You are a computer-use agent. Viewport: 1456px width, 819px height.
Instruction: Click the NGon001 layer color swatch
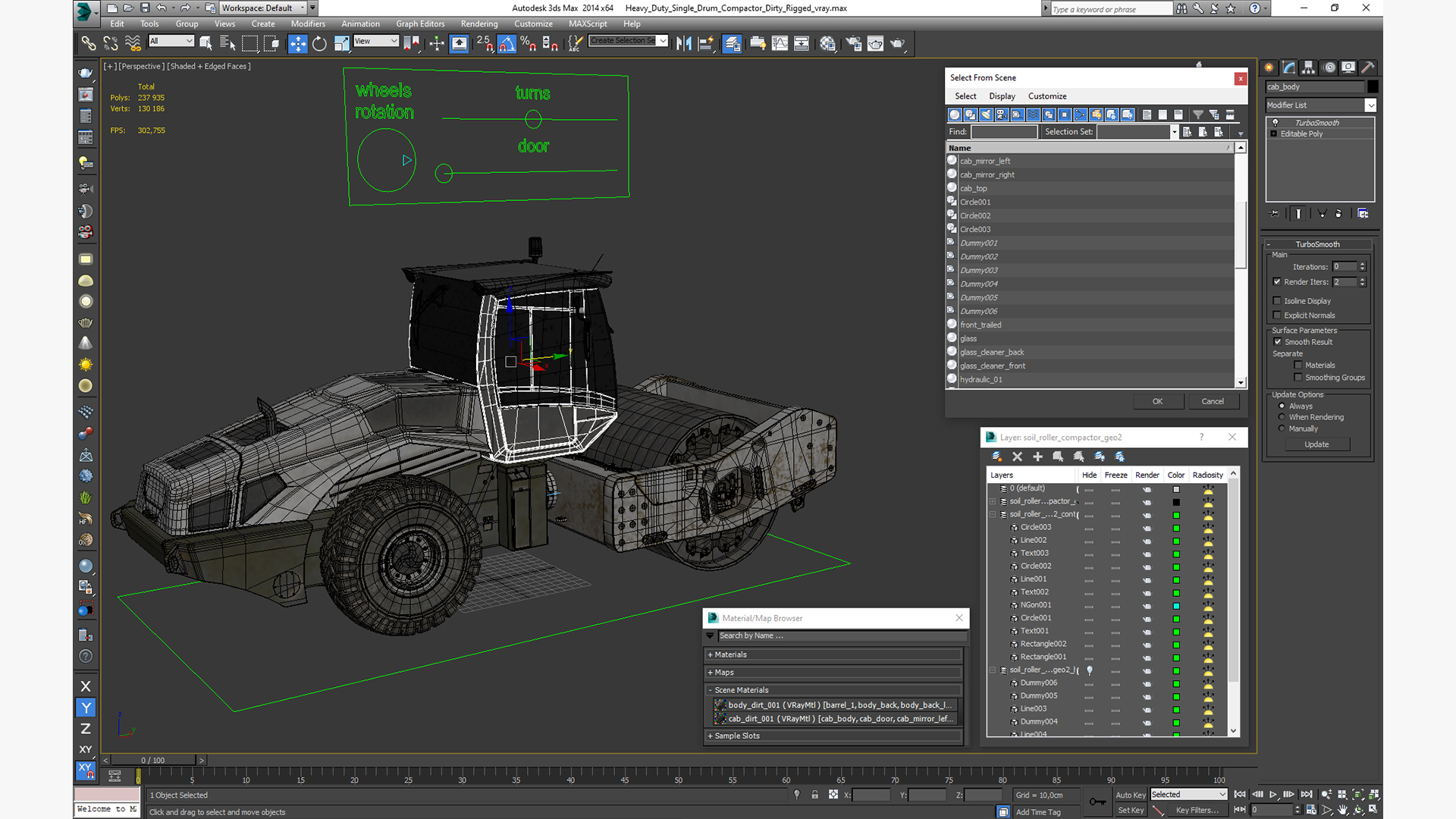coord(1176,606)
